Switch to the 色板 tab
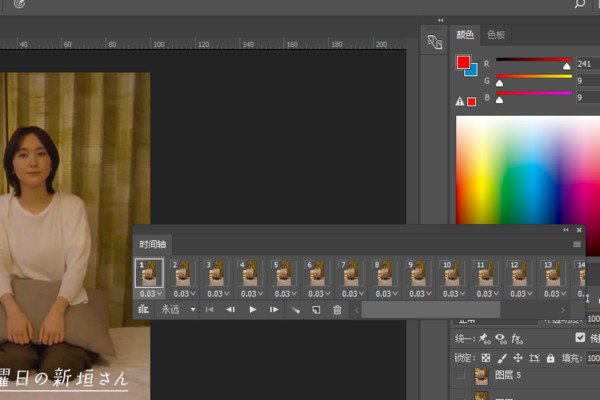 496,34
